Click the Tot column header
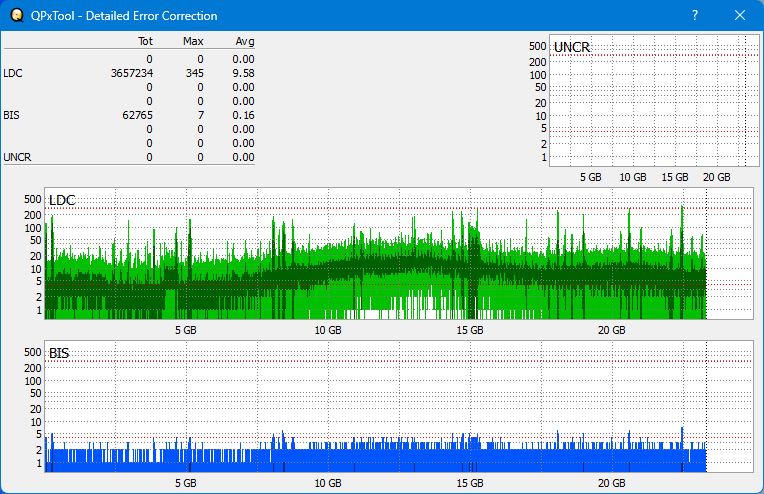Image resolution: width=764 pixels, height=494 pixels. click(145, 41)
